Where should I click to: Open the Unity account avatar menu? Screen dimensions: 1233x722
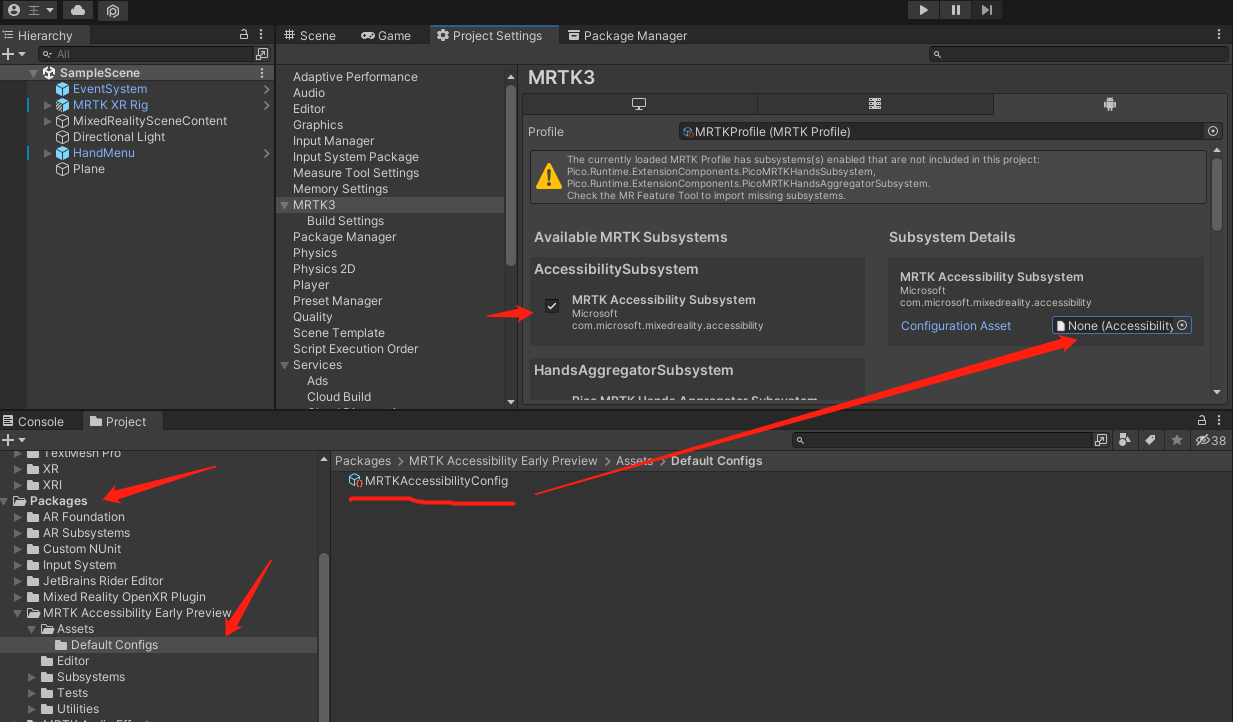click(x=13, y=10)
